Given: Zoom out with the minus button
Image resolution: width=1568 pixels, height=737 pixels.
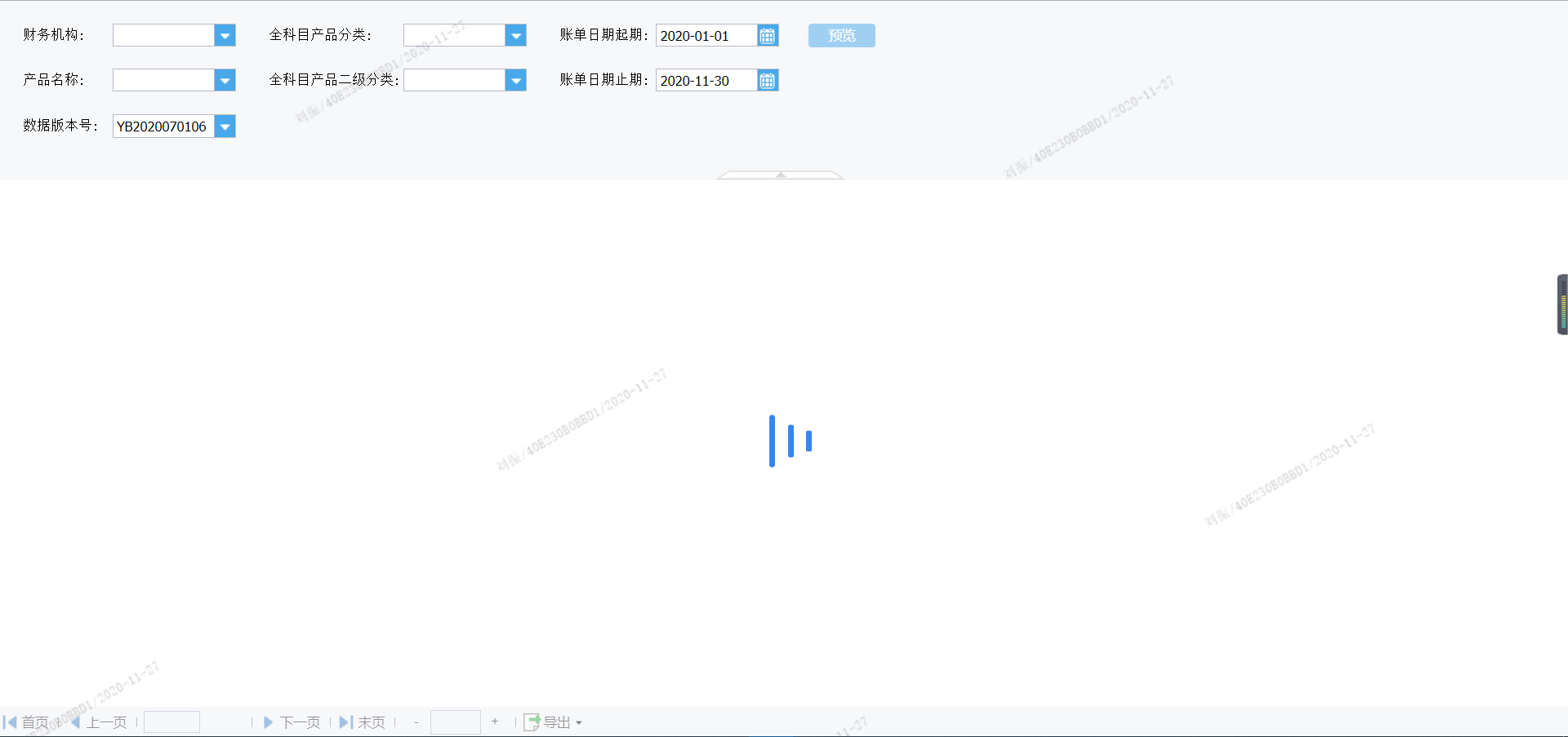Looking at the screenshot, I should click(416, 722).
